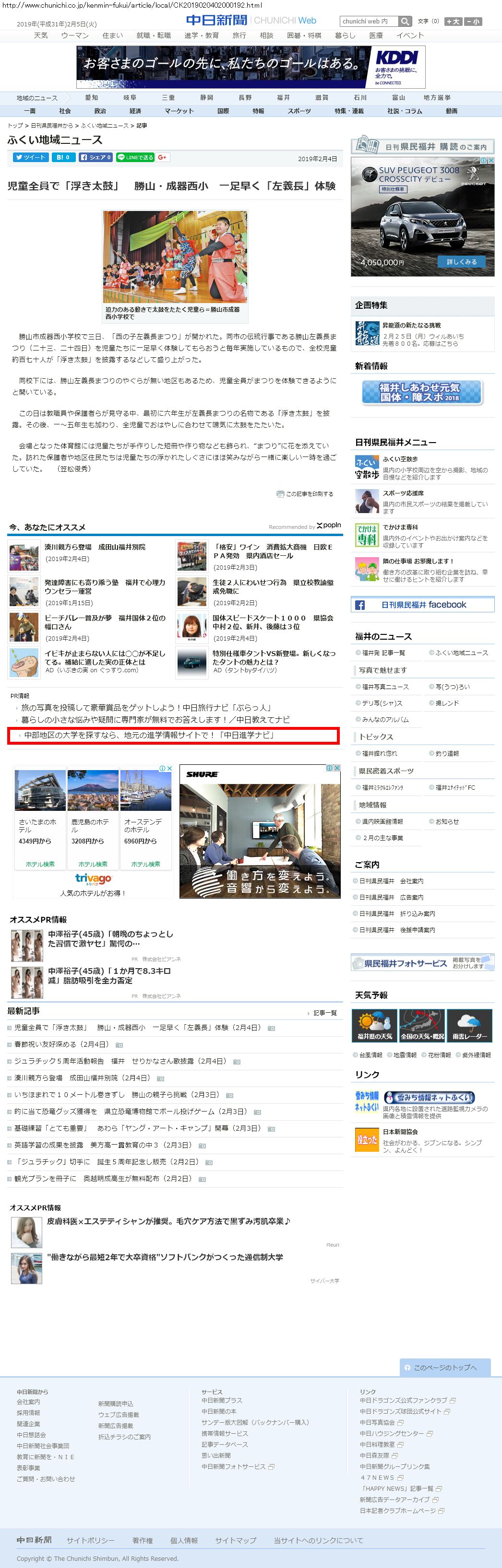Open the 日刊県民福井 facebook banner
The image size is (502, 1568).
point(422,605)
